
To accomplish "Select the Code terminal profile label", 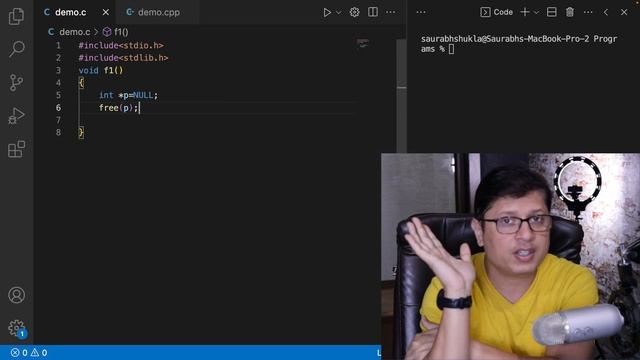I will (x=497, y=12).
